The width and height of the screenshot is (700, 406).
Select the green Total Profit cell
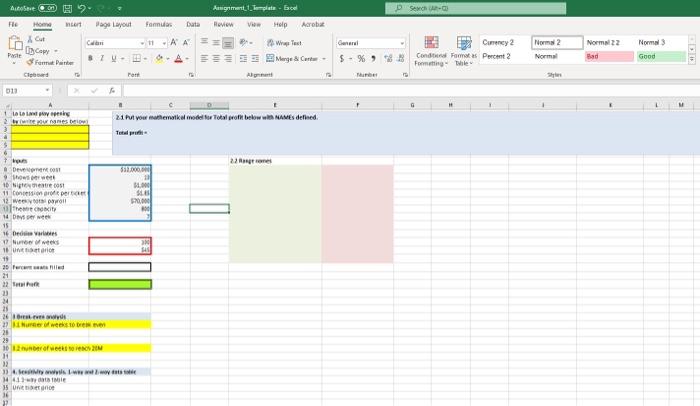point(120,284)
